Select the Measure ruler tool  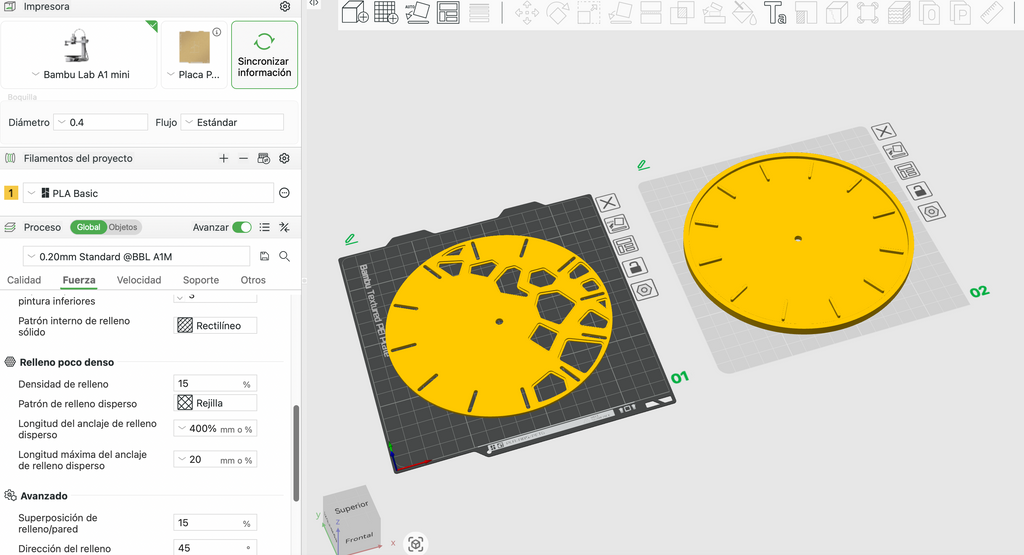click(991, 13)
